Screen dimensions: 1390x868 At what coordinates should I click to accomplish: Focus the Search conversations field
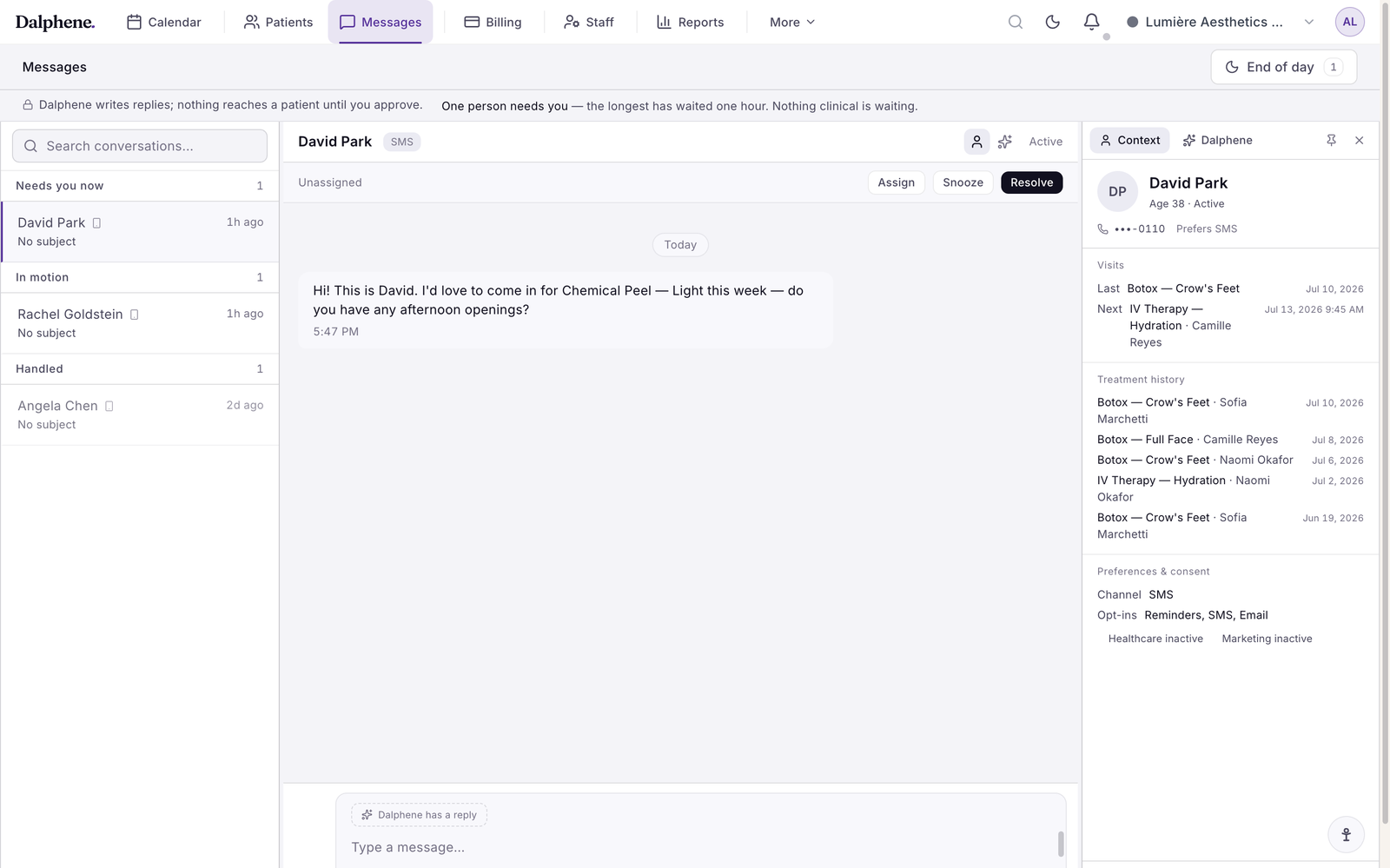point(140,146)
